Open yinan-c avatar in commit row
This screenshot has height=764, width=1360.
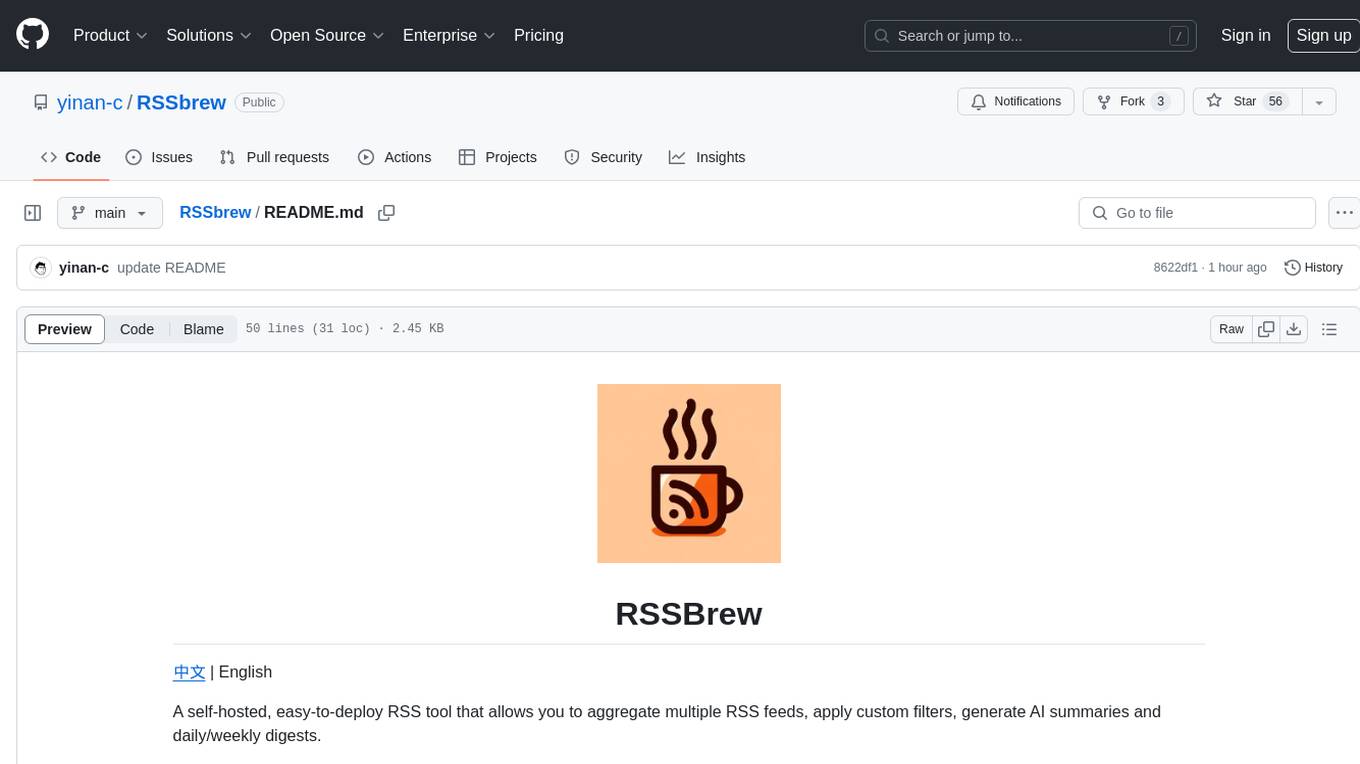tap(41, 268)
